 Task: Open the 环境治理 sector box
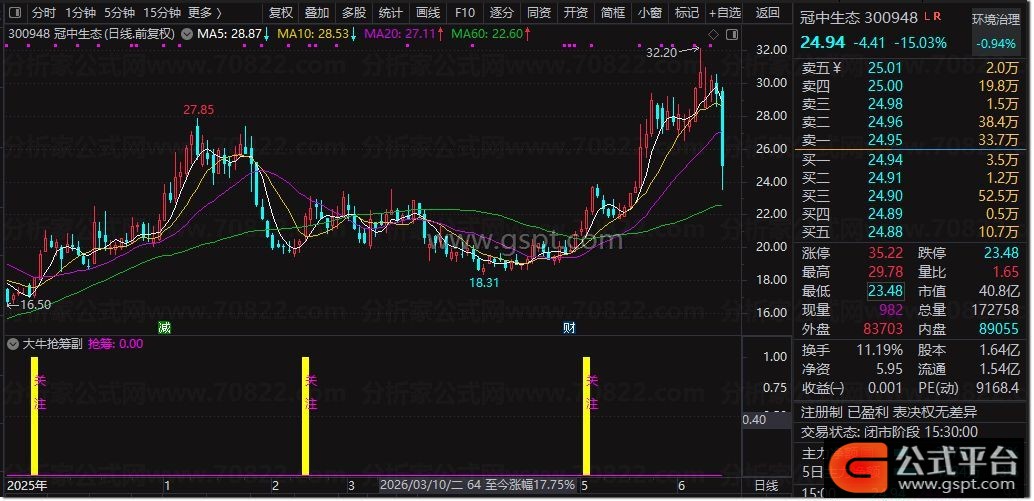pos(996,31)
